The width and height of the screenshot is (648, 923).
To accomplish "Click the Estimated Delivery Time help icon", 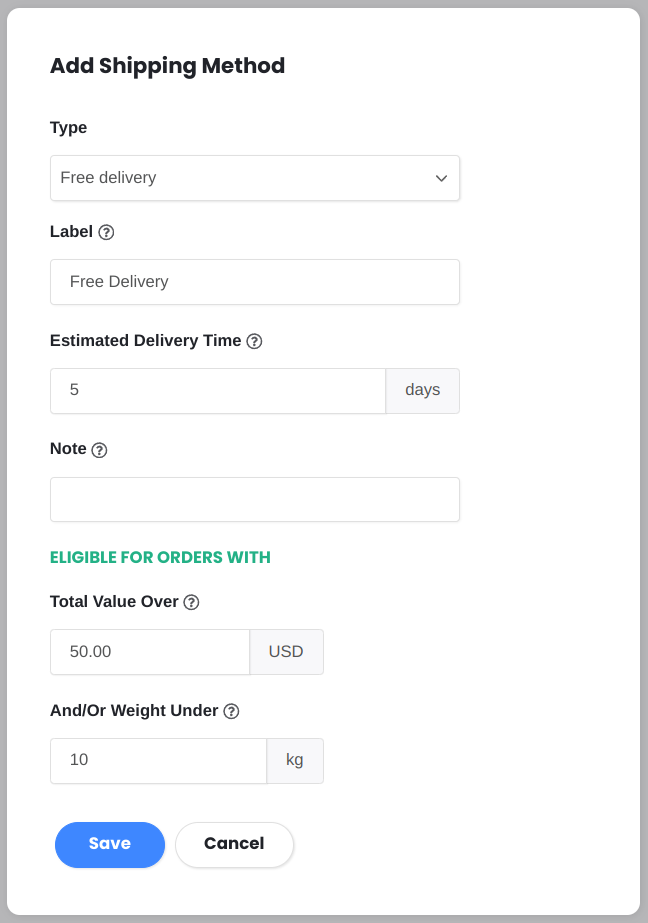I will click(254, 341).
